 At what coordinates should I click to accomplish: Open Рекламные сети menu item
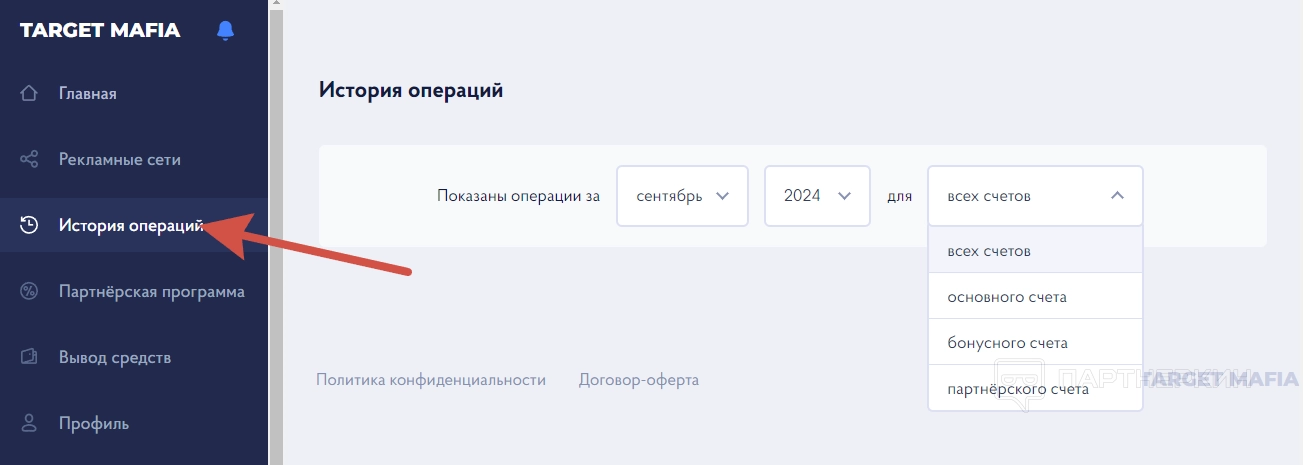coord(120,160)
